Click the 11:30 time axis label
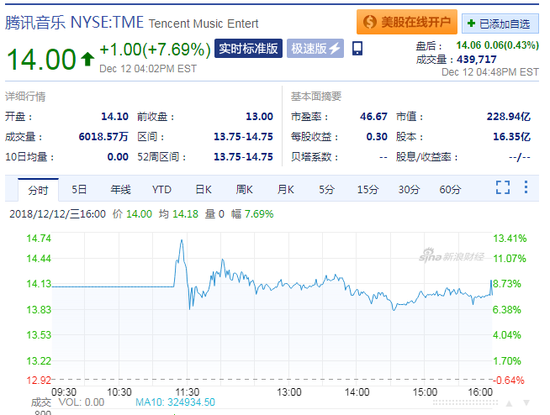The image size is (550, 415). (187, 392)
